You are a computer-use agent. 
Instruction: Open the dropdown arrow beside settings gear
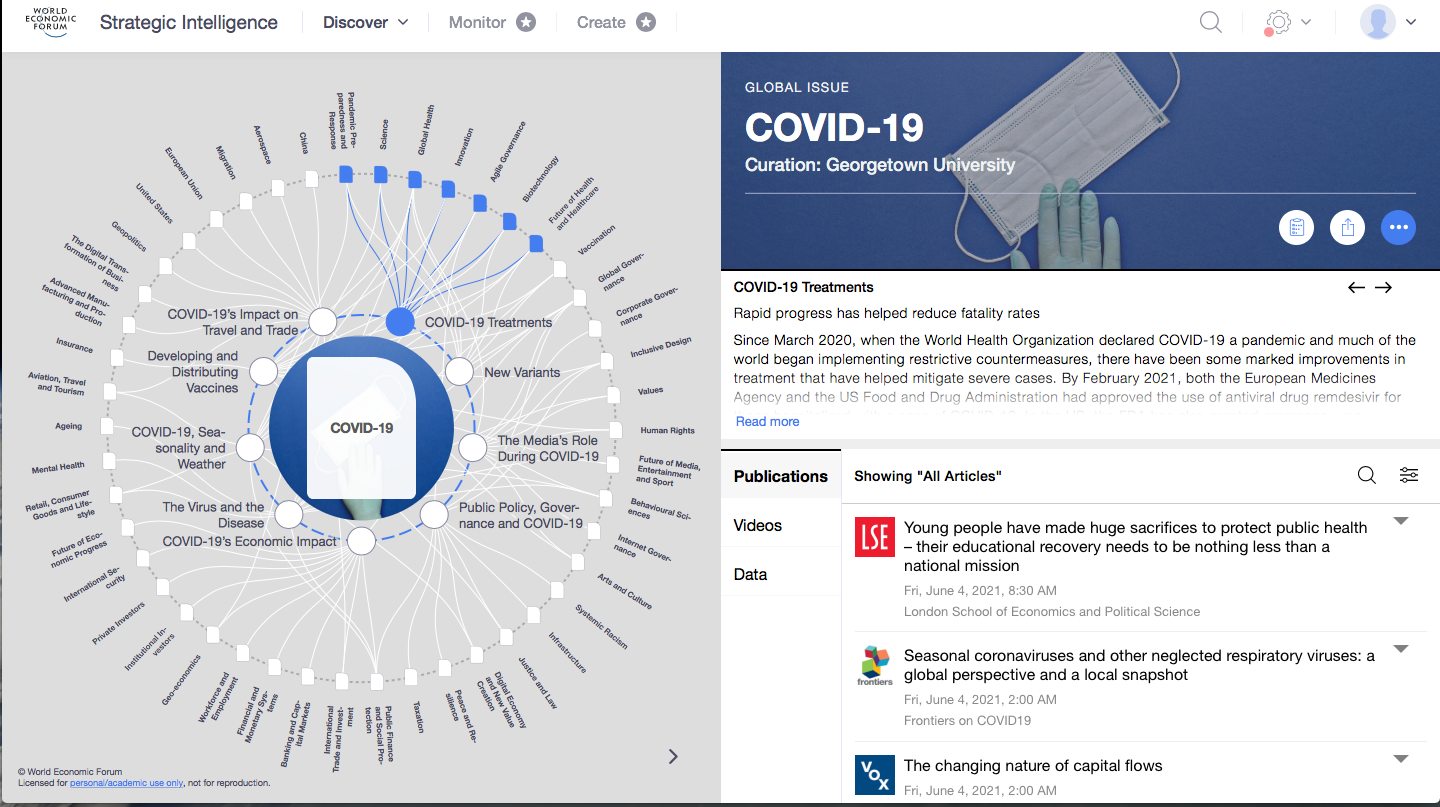(x=1306, y=22)
